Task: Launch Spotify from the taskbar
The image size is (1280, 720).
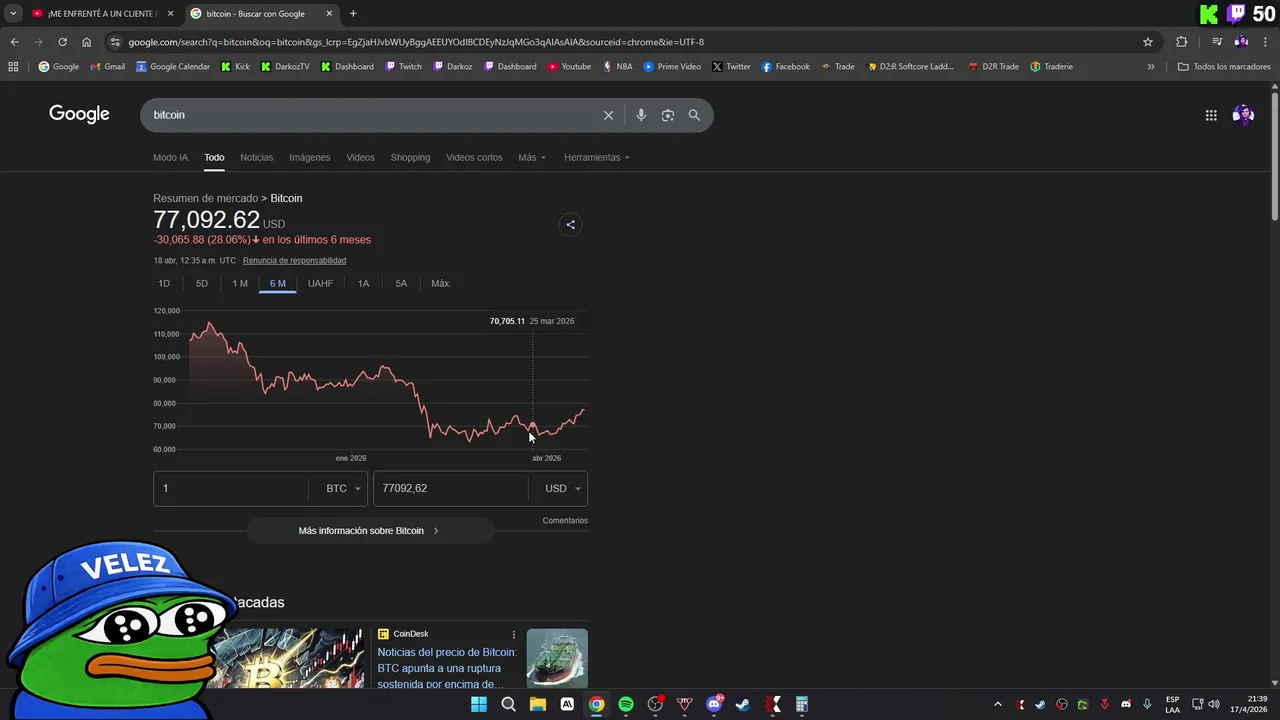Action: pos(626,704)
